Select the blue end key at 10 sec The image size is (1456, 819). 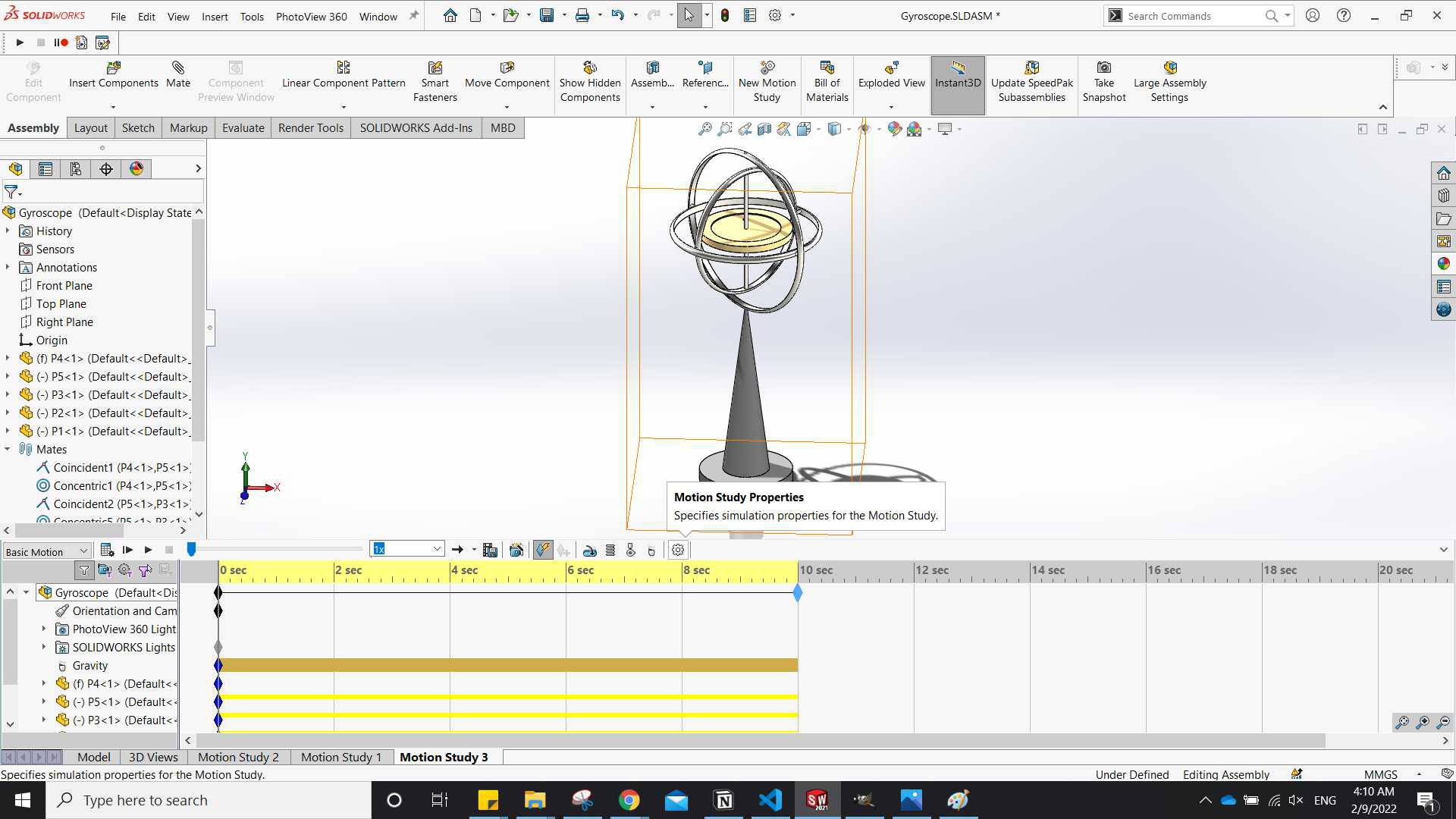click(x=798, y=593)
